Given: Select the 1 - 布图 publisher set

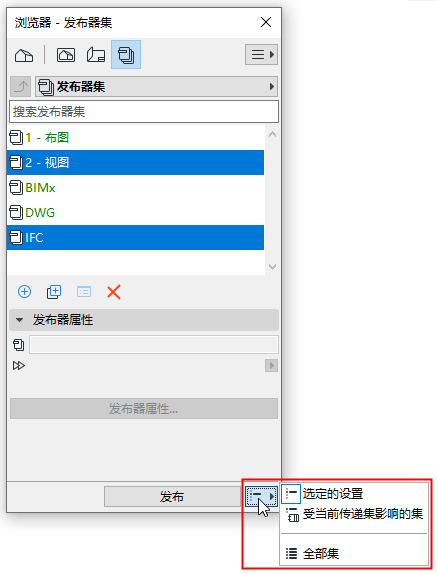Looking at the screenshot, I should pyautogui.click(x=136, y=138).
